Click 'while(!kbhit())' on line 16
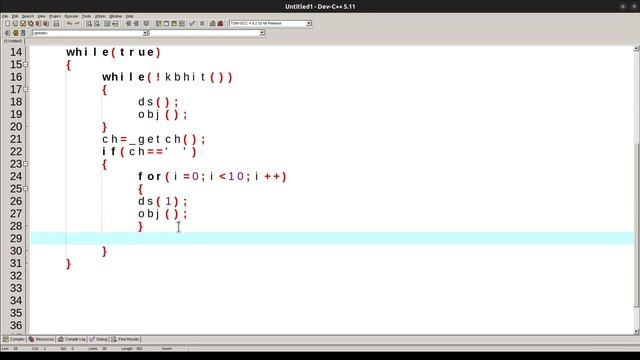640x360 pixels. tap(167, 77)
